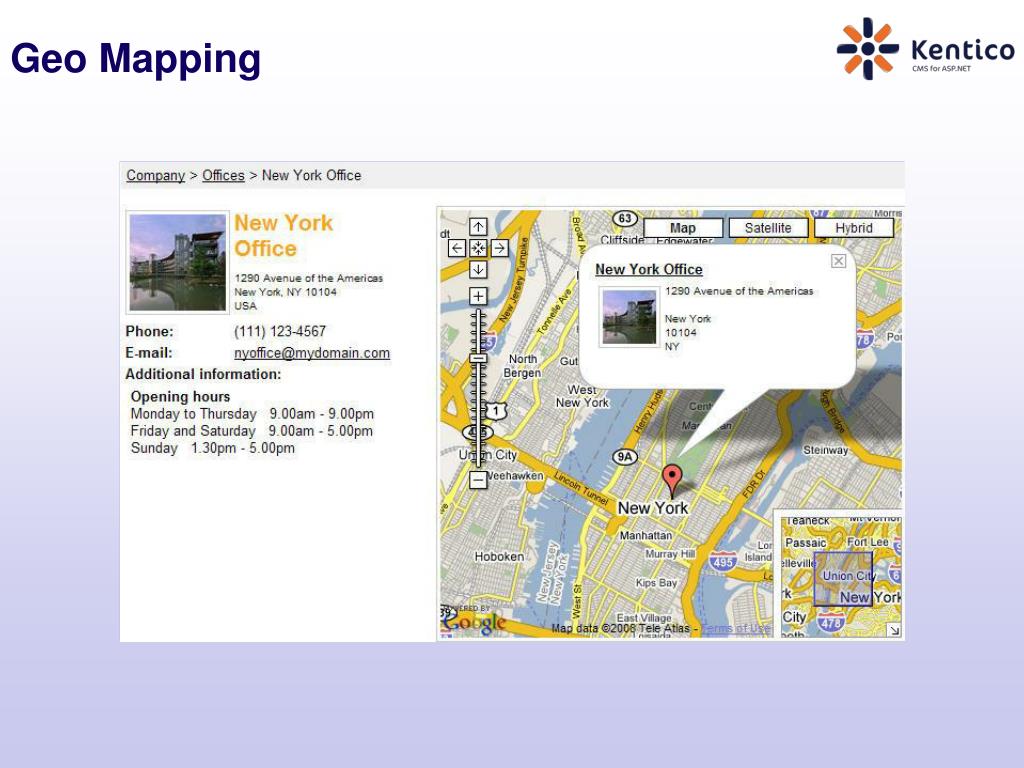Click Monday to Thursday hours row

pyautogui.click(x=252, y=414)
